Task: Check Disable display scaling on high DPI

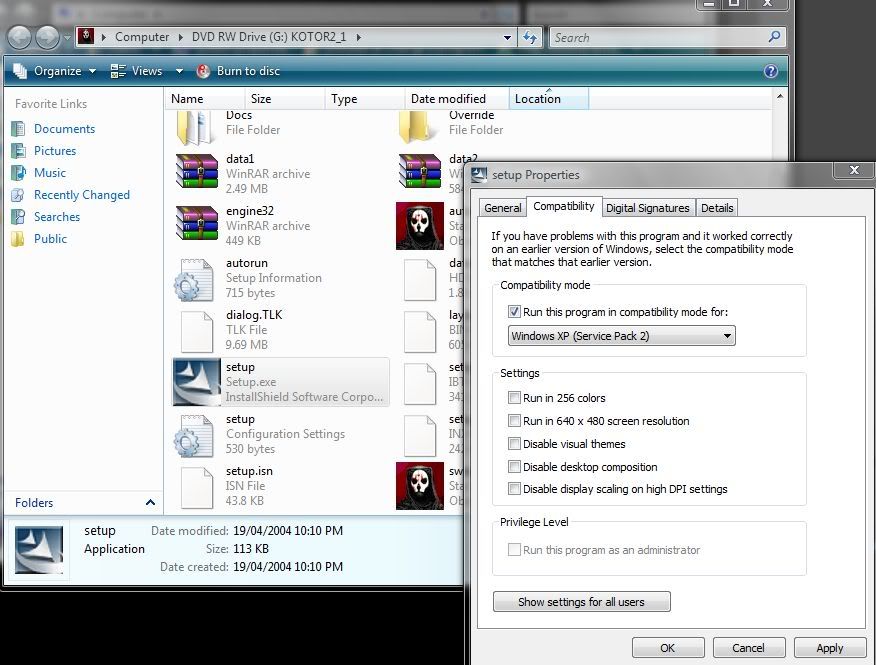Action: (x=514, y=489)
